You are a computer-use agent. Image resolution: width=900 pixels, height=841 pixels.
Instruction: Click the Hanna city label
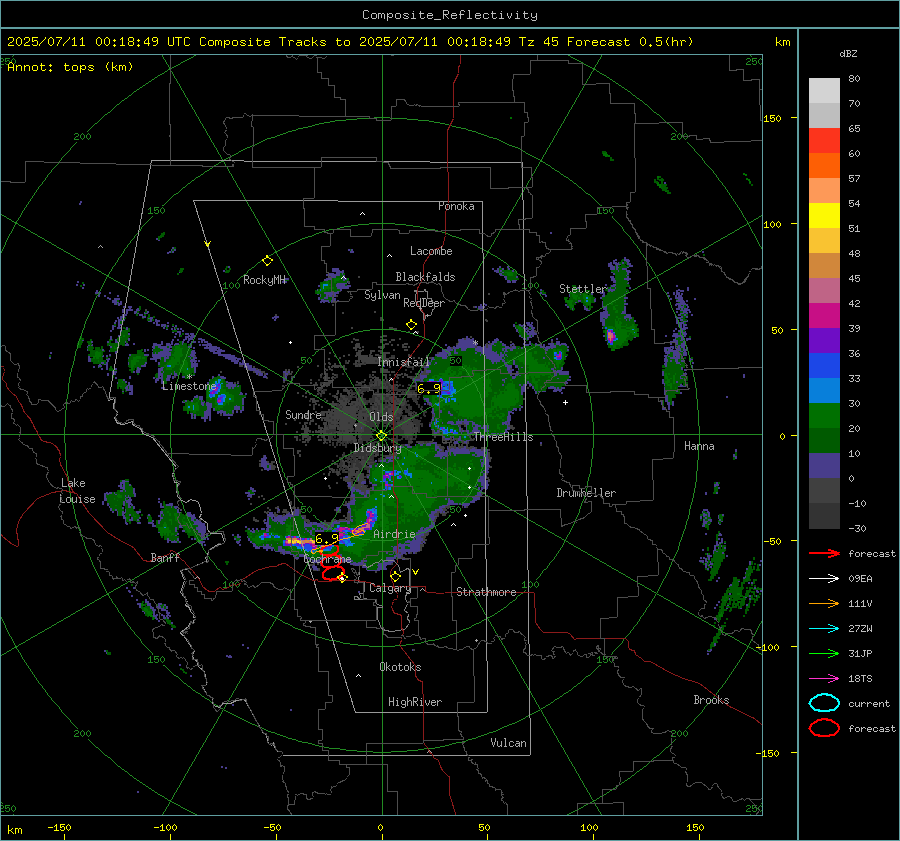pos(699,446)
